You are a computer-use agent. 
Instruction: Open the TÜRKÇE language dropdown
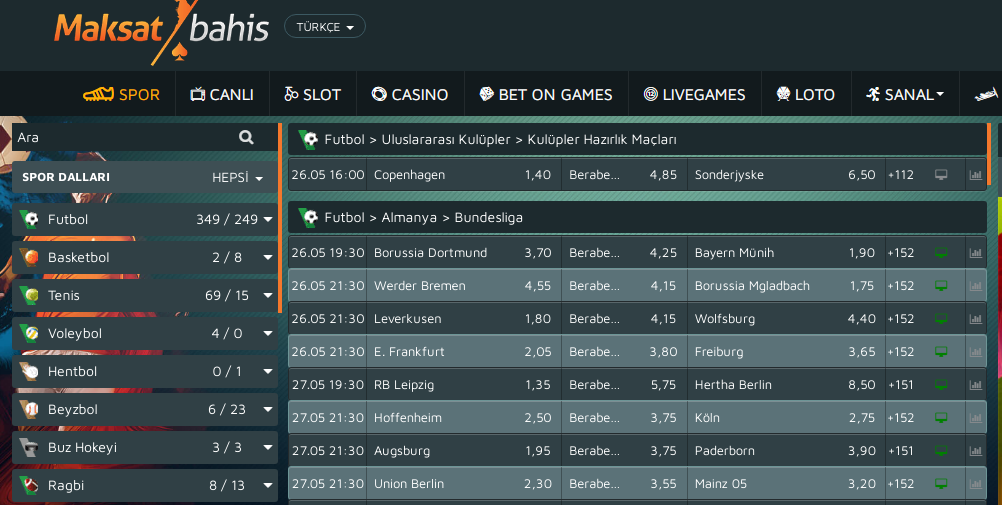coord(325,27)
